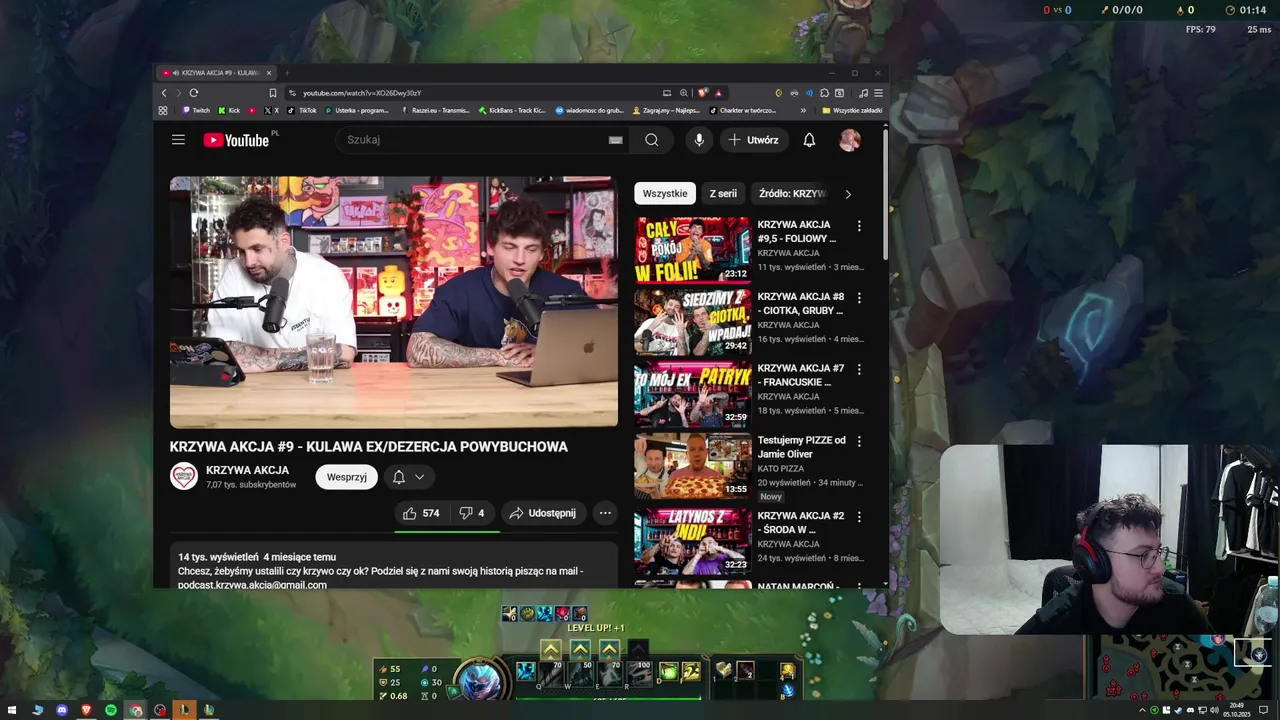Open Testujemy PIZZE od Jamie Oliver thumbnail
The image size is (1280, 720).
pyautogui.click(x=692, y=466)
